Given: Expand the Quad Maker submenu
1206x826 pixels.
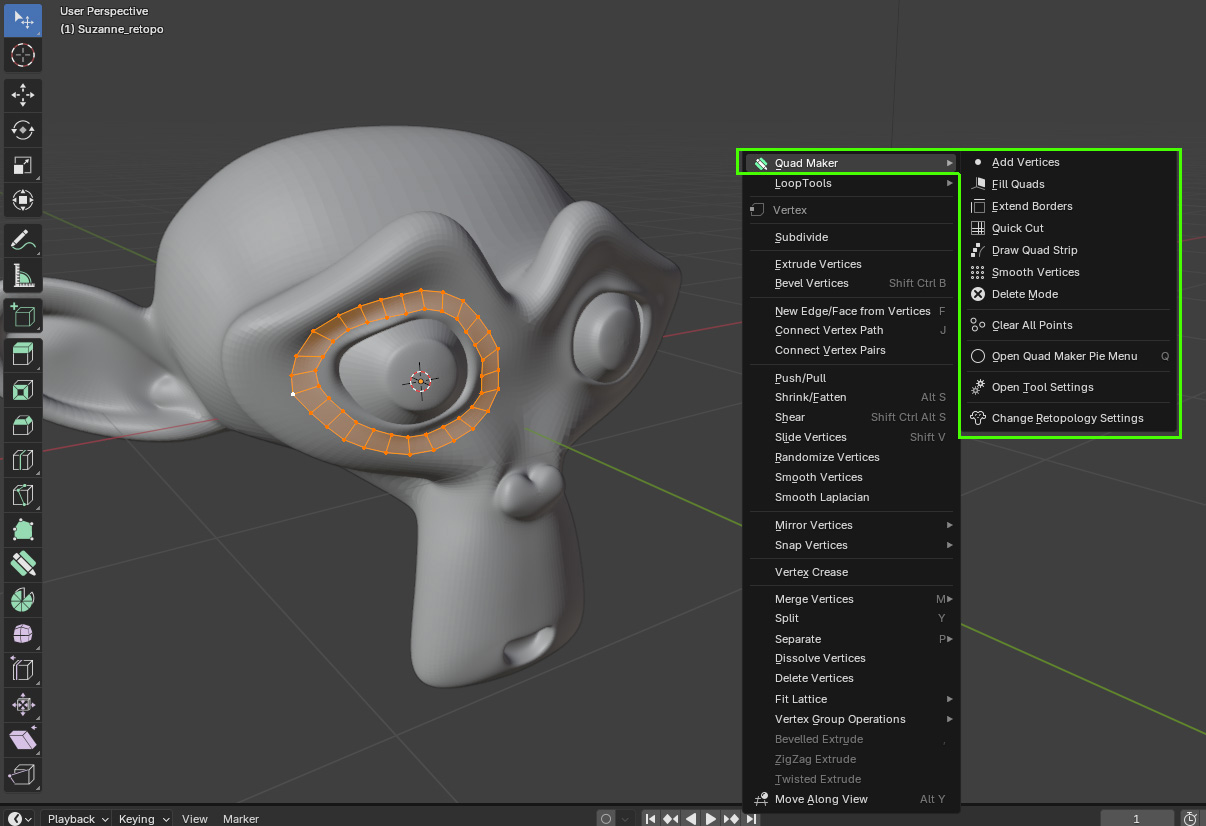Looking at the screenshot, I should (851, 163).
